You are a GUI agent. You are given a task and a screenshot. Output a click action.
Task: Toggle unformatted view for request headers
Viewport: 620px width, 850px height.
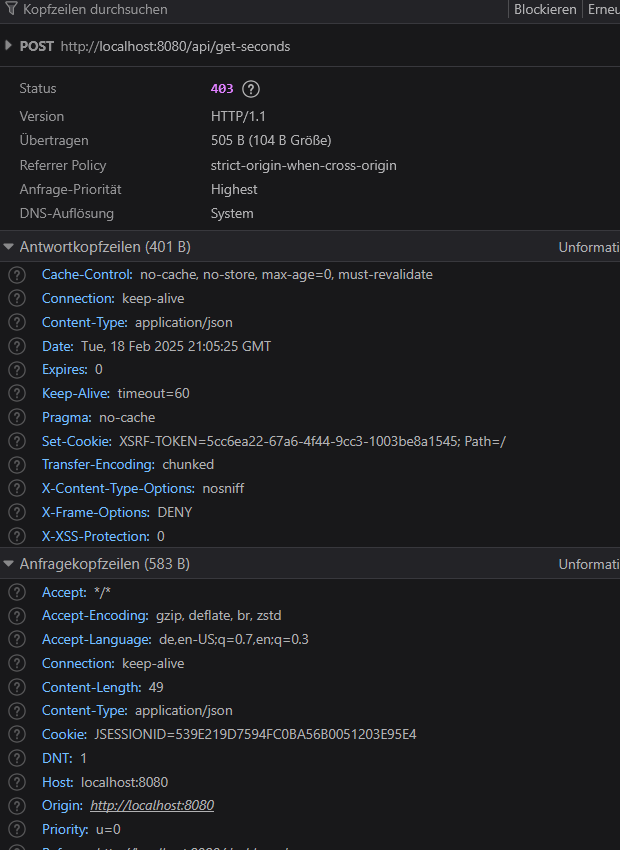pyautogui.click(x=589, y=564)
